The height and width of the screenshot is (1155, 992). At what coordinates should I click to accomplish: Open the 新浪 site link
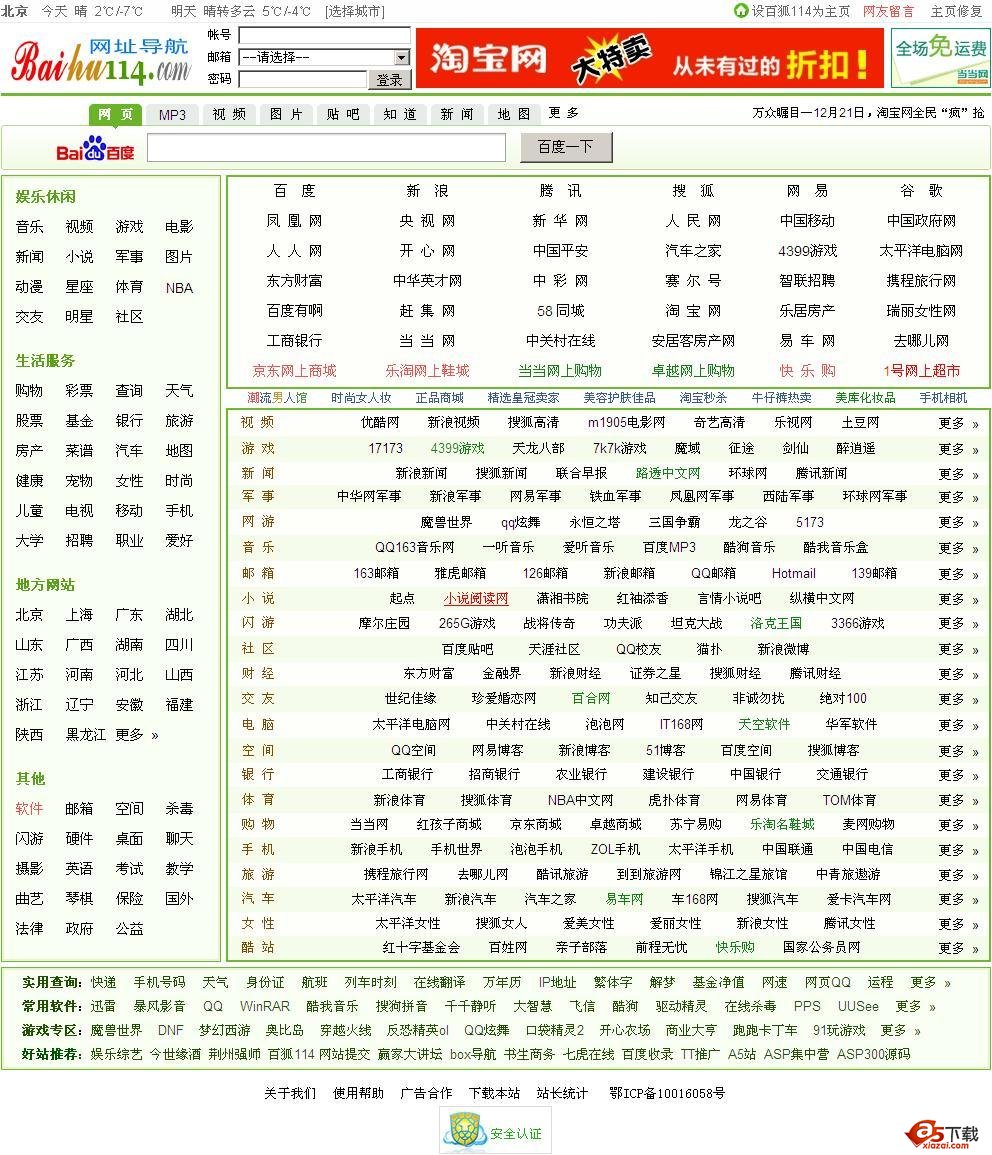pyautogui.click(x=427, y=191)
